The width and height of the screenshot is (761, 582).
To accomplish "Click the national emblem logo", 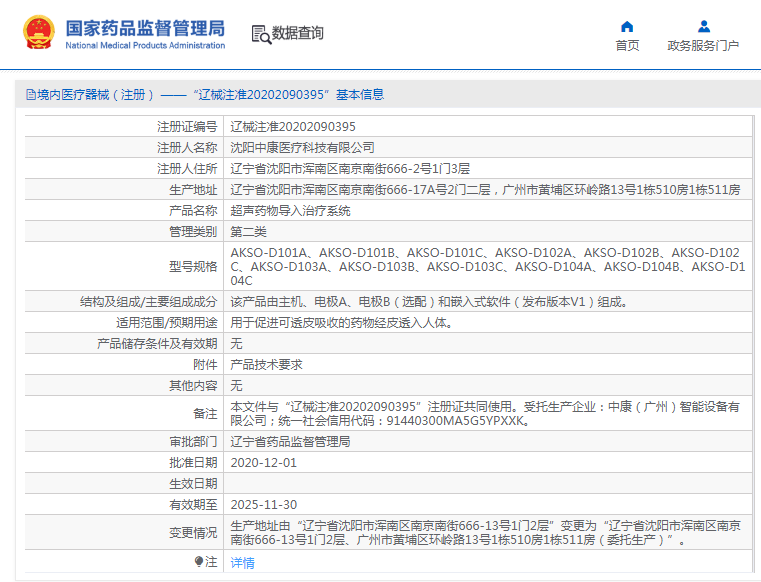I will pyautogui.click(x=39, y=33).
